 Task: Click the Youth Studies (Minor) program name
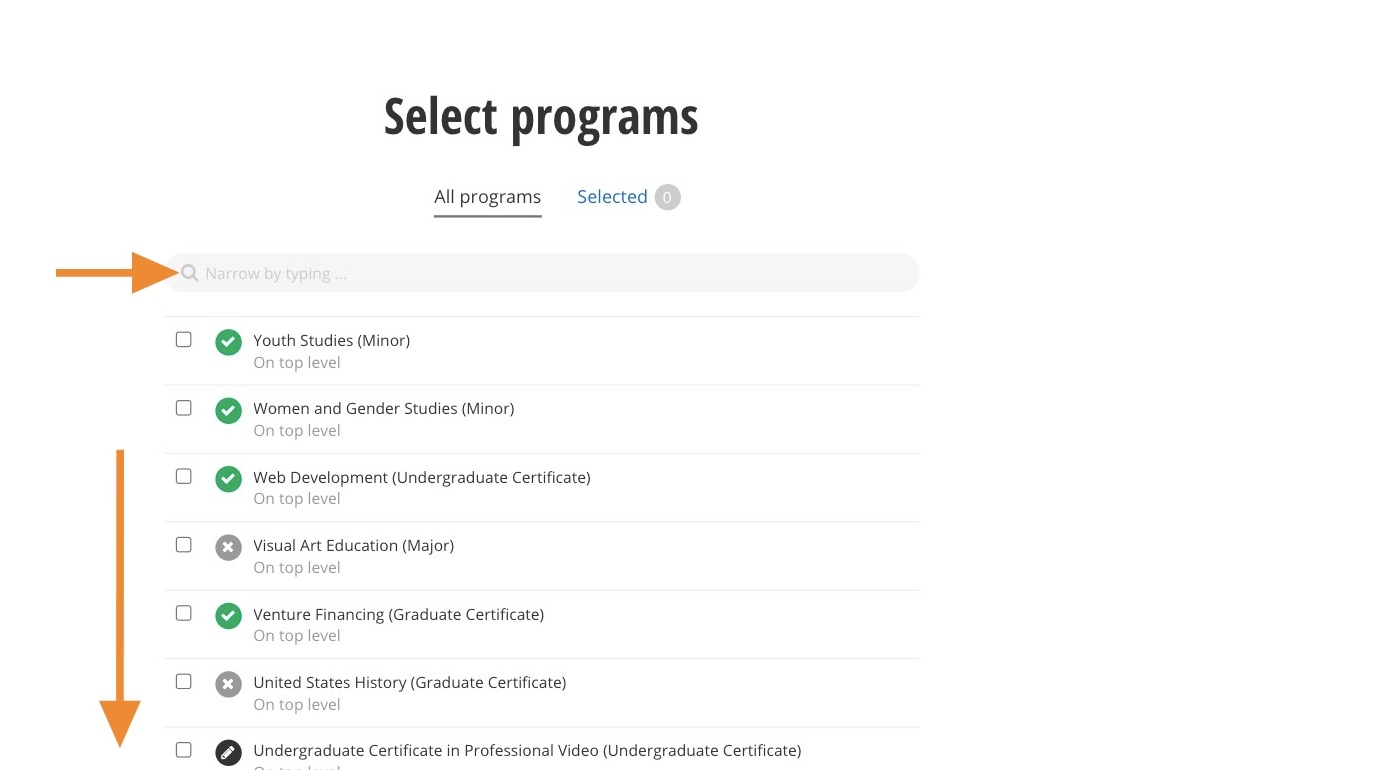[x=331, y=340]
